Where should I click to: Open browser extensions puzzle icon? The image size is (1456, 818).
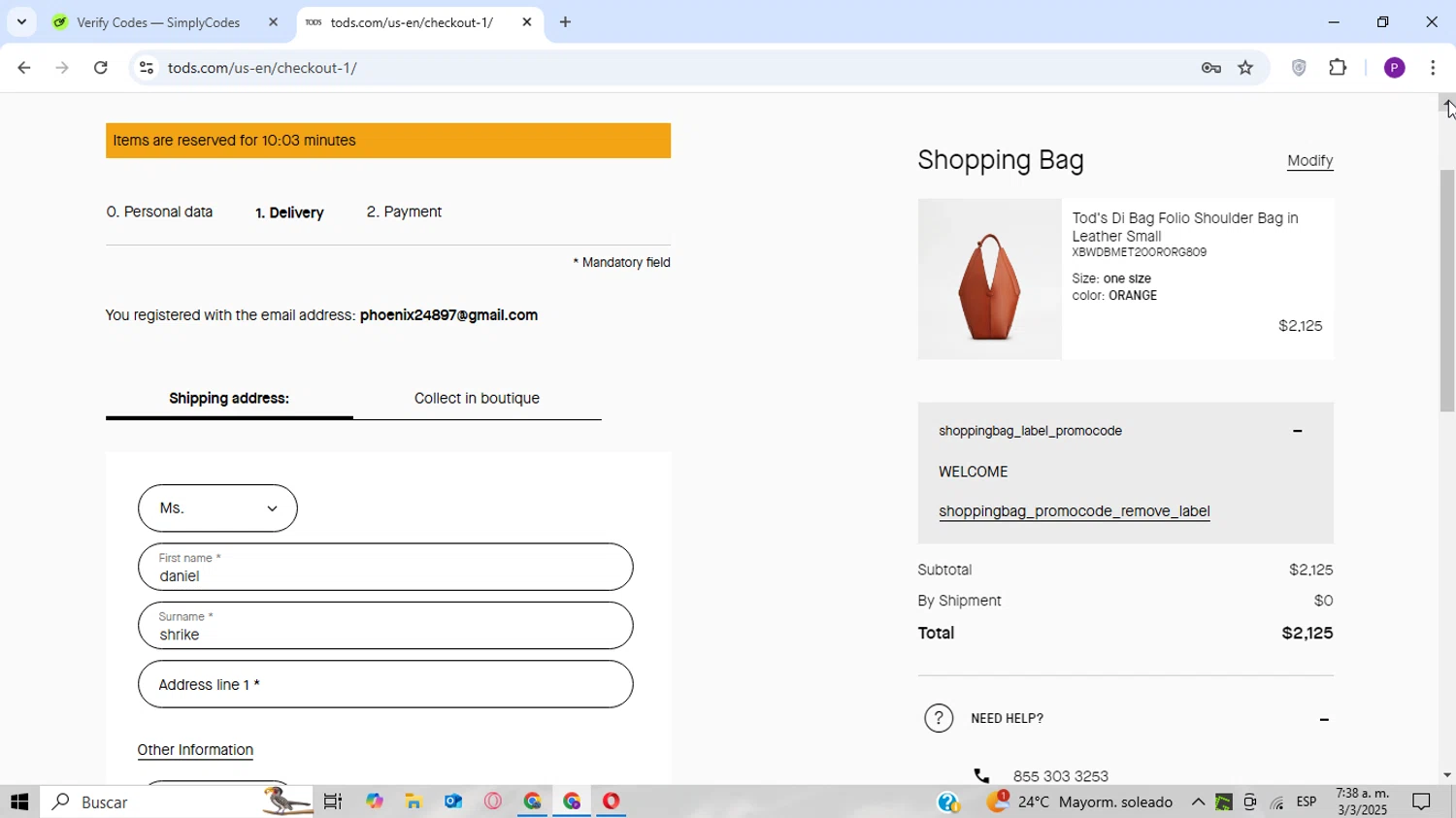1339,68
